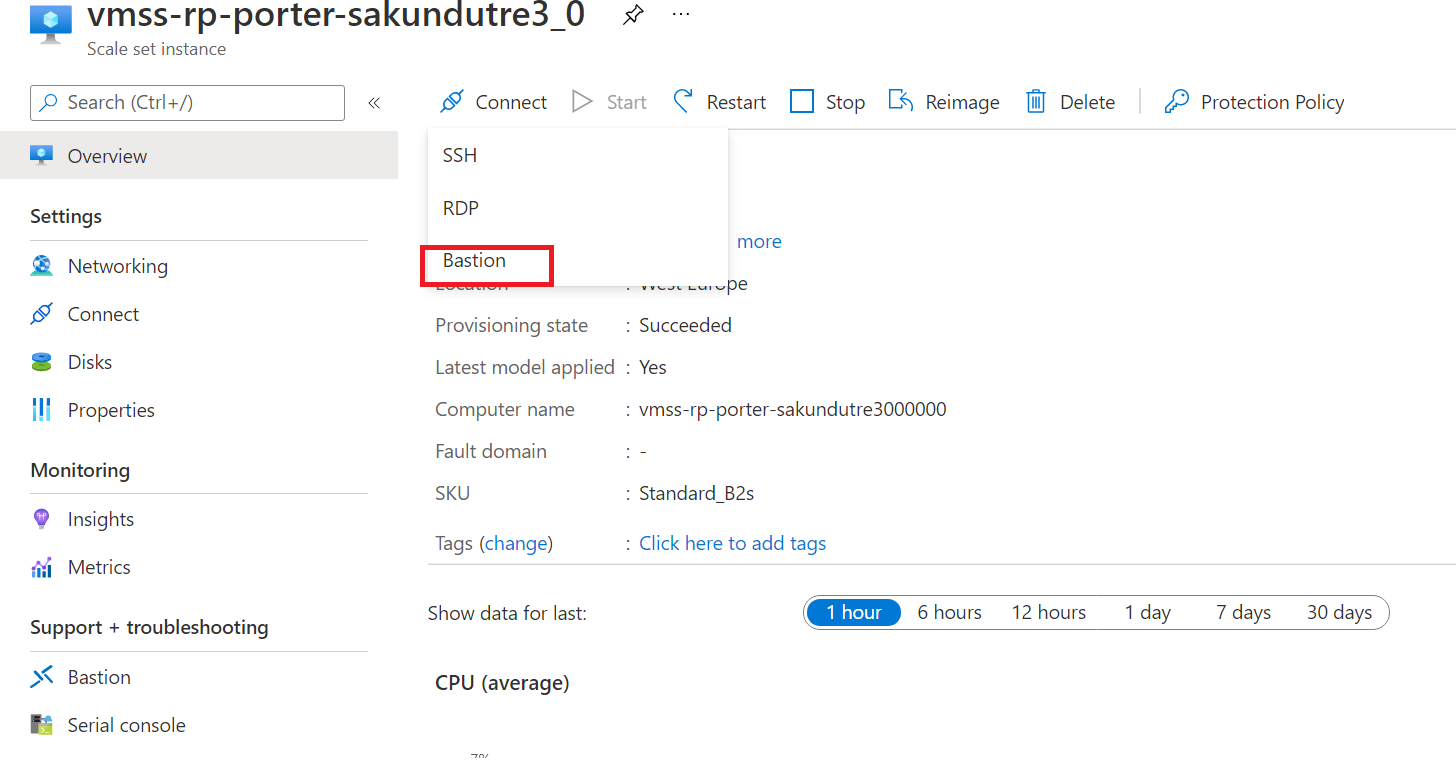This screenshot has height=762, width=1456.
Task: Click the Stop square icon
Action: [802, 102]
